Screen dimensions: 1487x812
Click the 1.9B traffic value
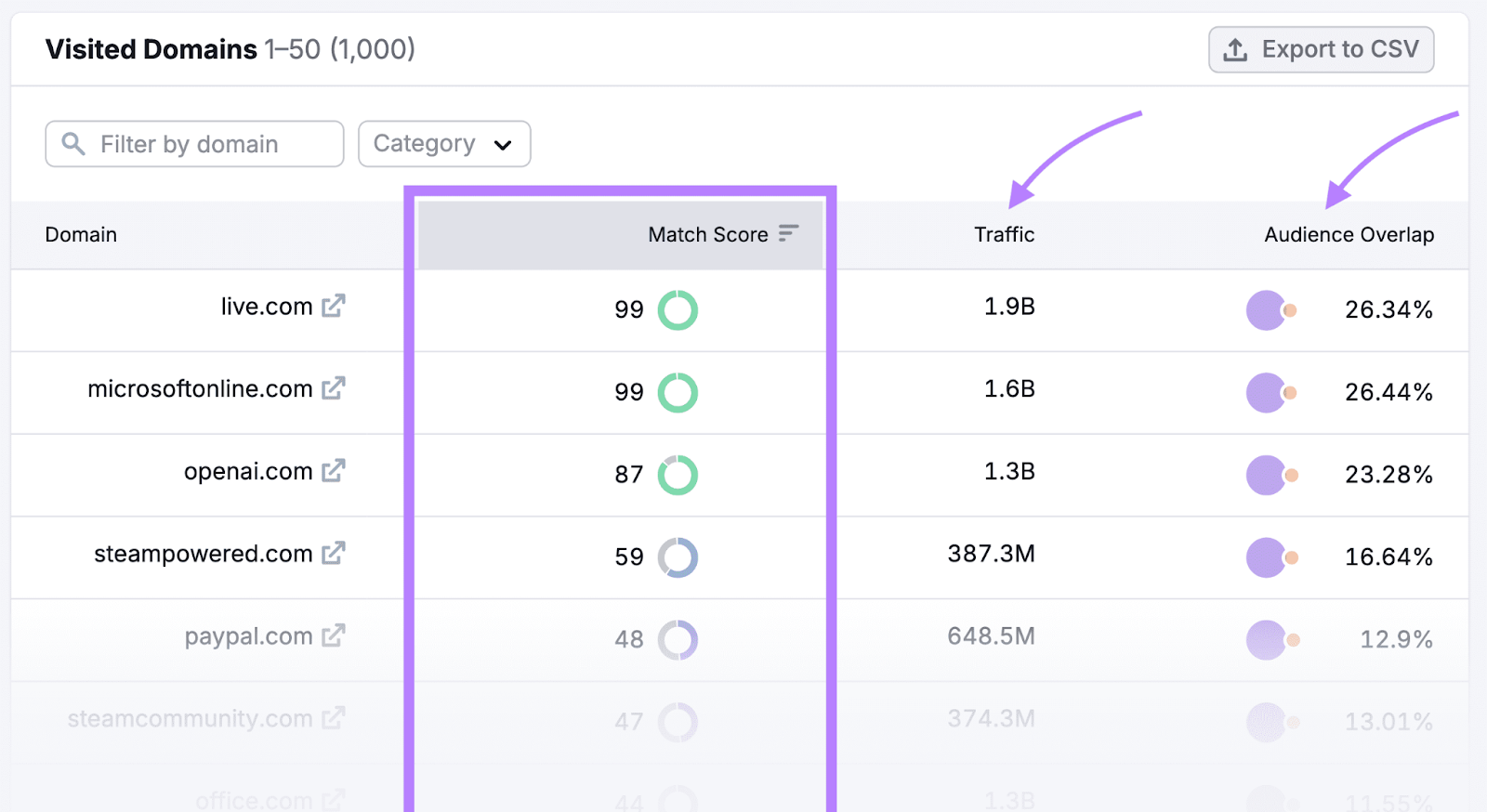1009,307
